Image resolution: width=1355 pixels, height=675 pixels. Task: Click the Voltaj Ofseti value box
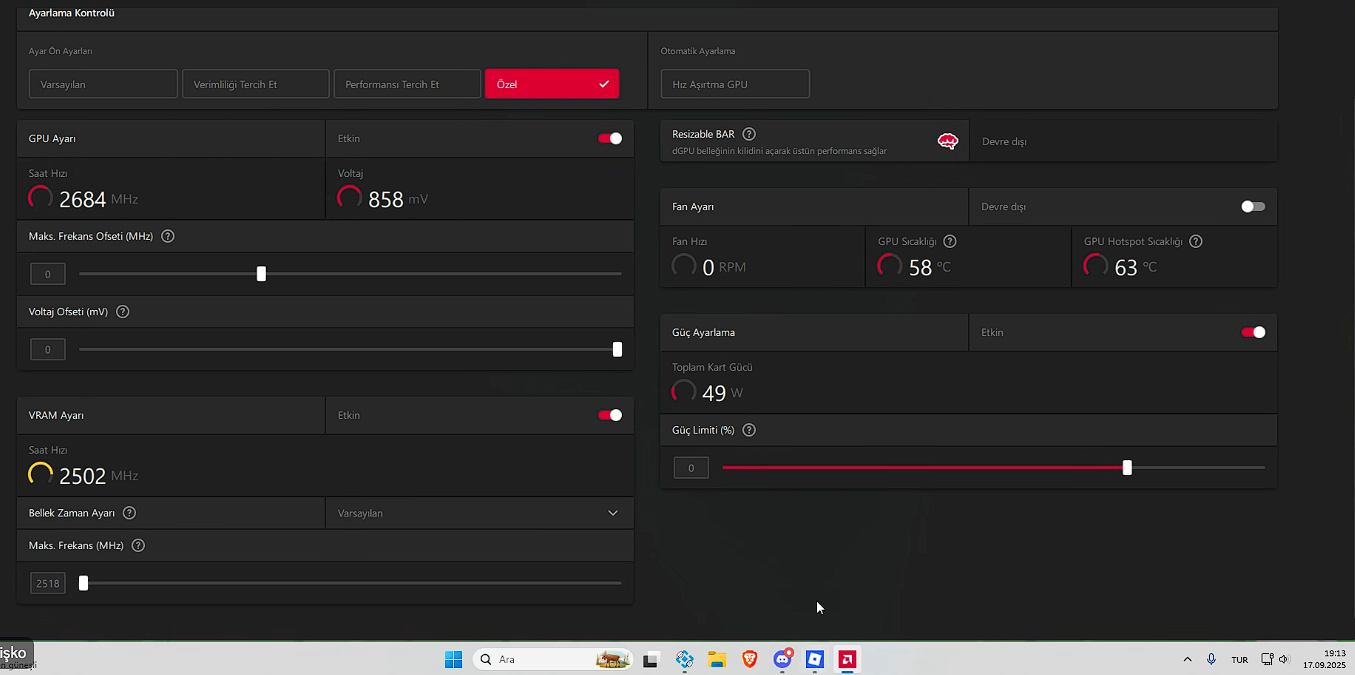(48, 349)
